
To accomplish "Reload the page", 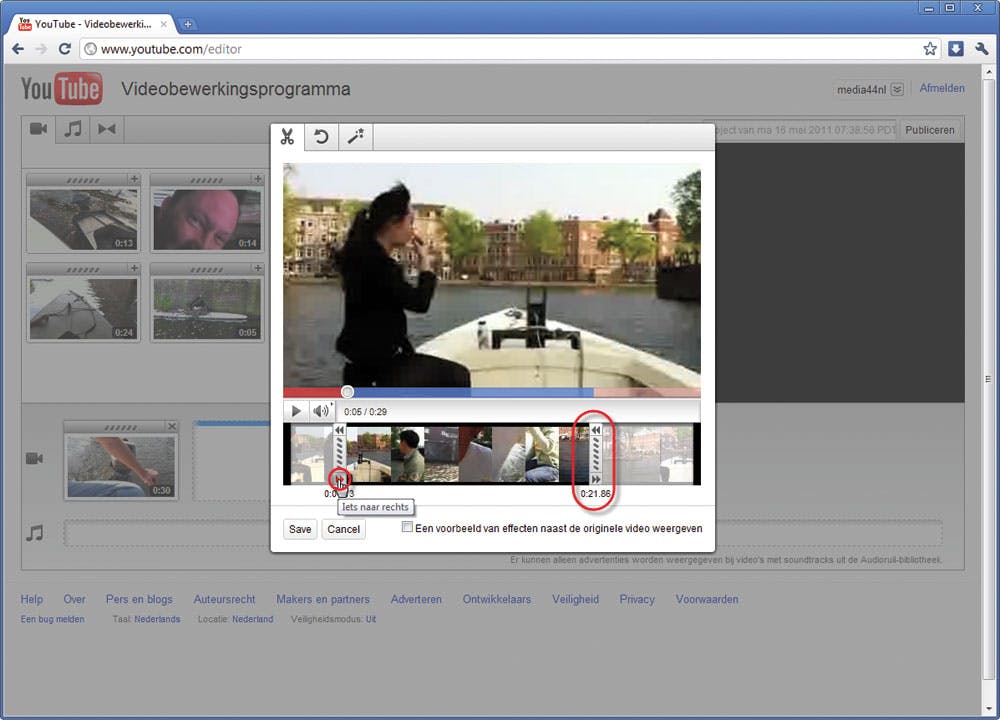I will (x=64, y=49).
